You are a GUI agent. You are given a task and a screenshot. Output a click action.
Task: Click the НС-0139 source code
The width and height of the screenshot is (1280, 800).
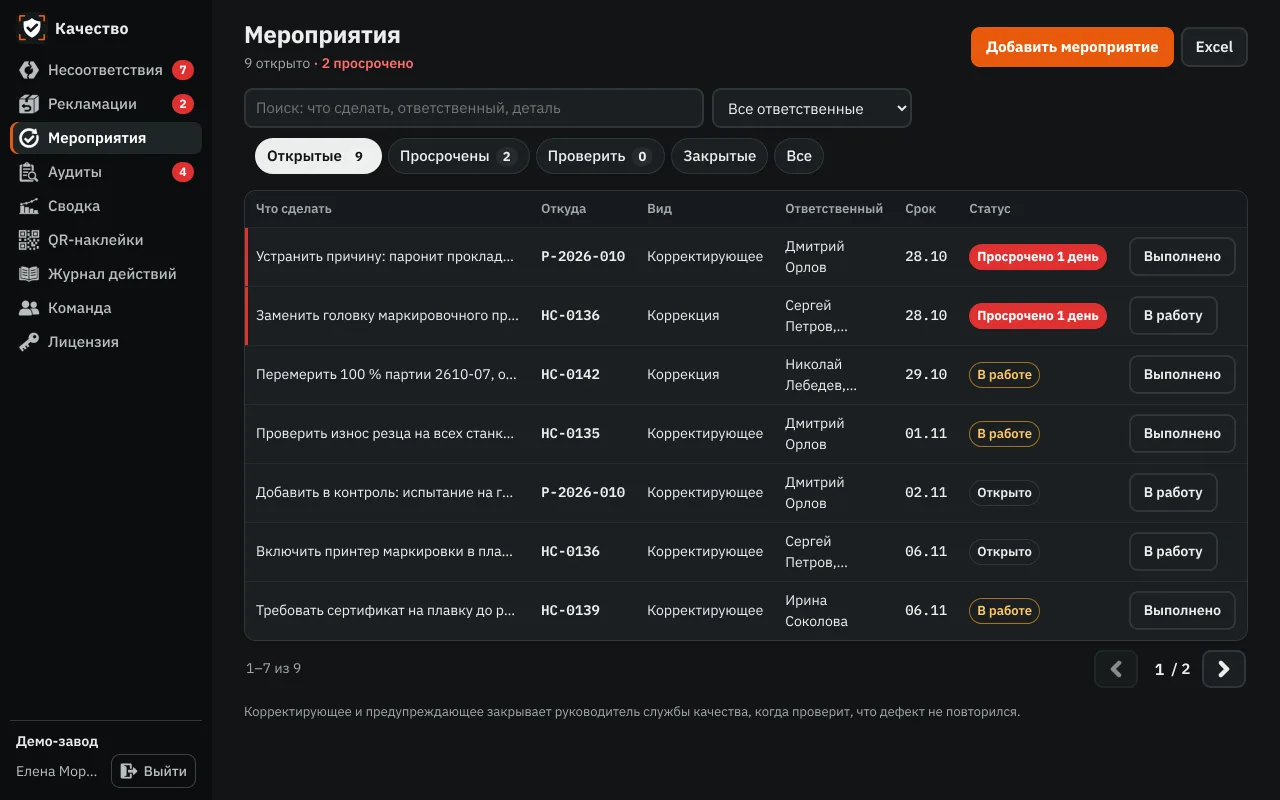(571, 610)
